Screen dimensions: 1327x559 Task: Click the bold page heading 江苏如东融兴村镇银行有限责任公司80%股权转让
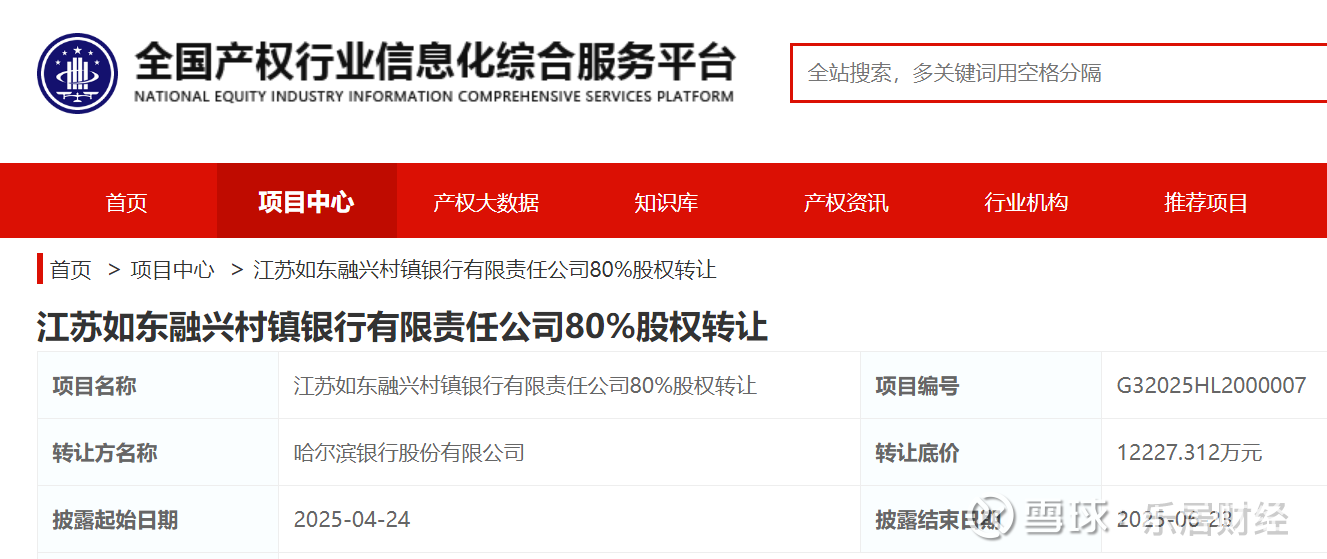point(402,327)
